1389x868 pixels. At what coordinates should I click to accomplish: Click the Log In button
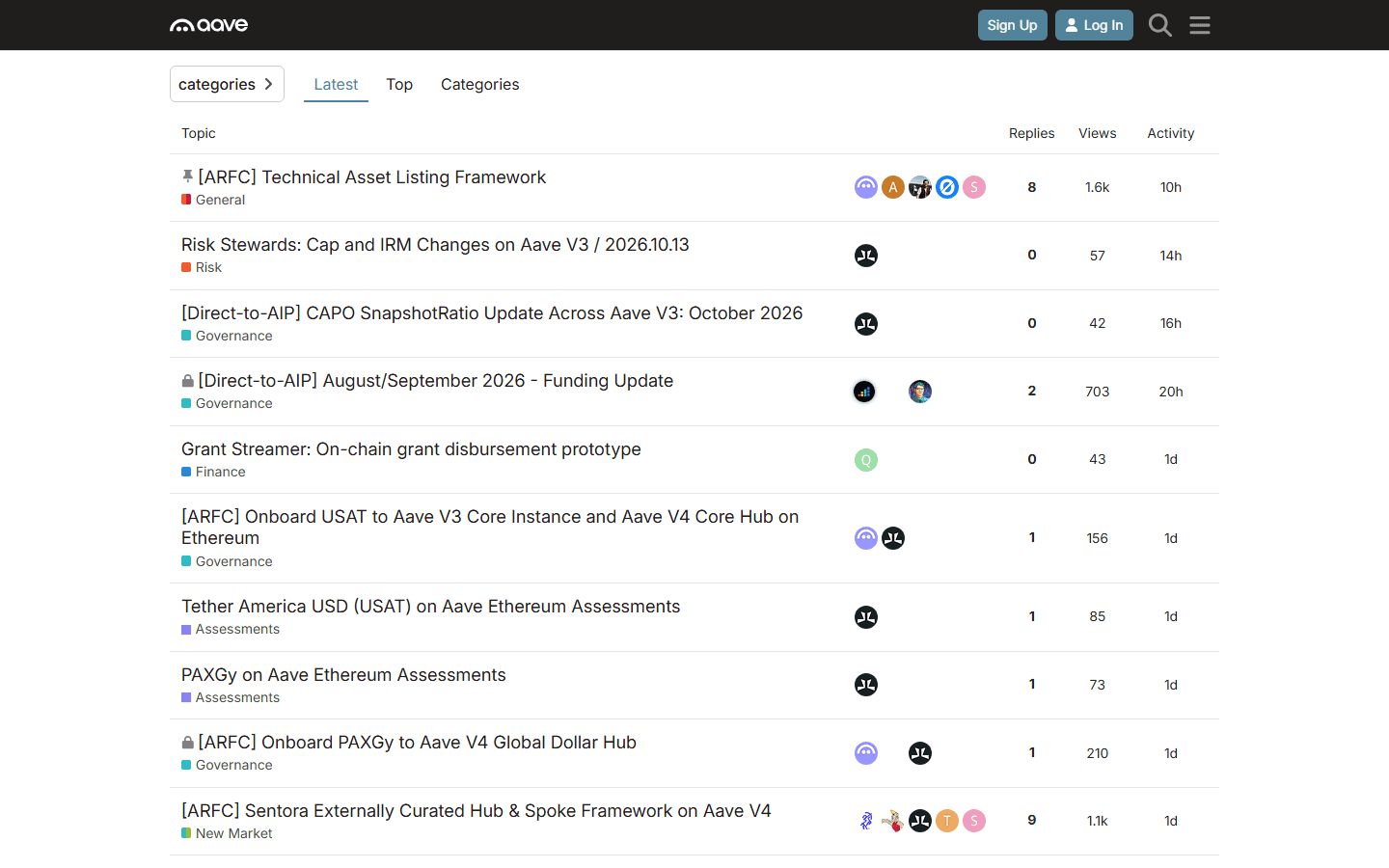(x=1094, y=25)
